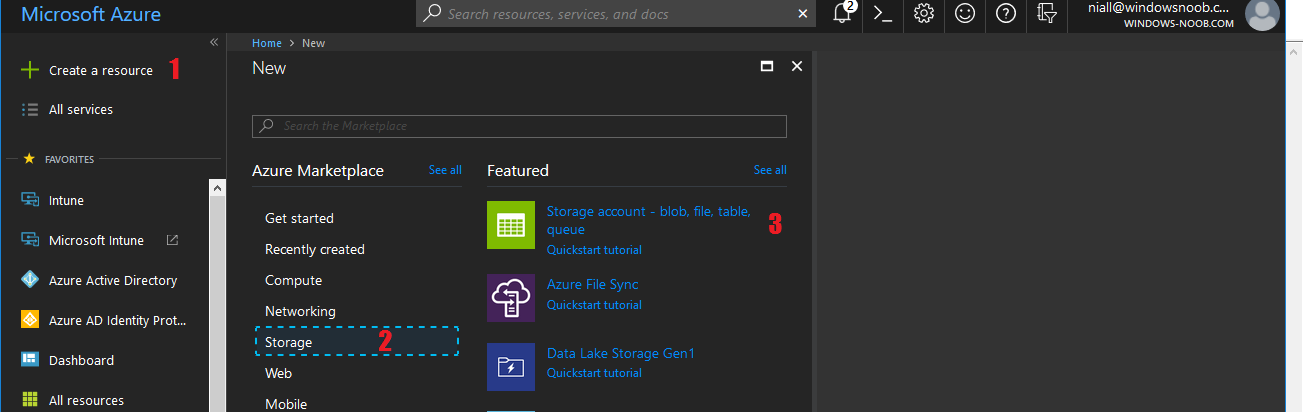
Task: Open the Azure File Sync link
Action: click(592, 285)
